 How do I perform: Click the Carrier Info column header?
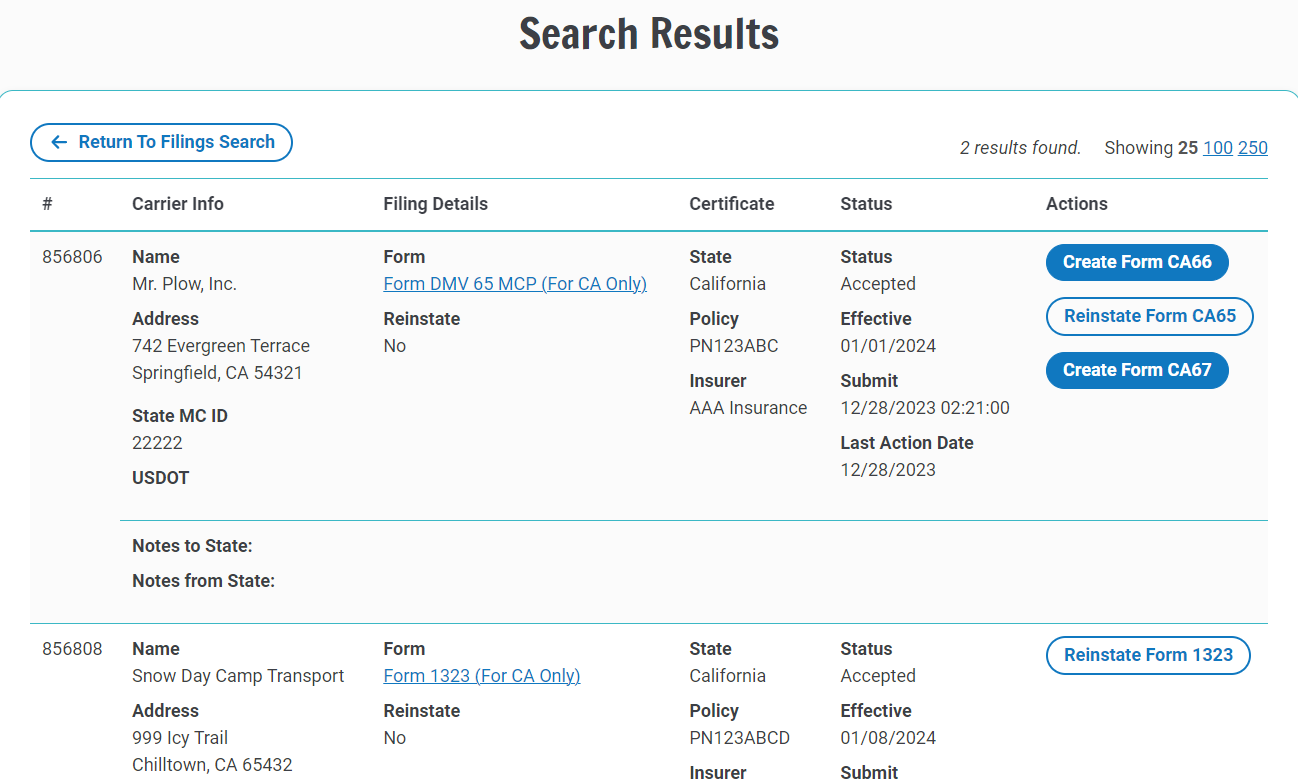click(x=178, y=203)
